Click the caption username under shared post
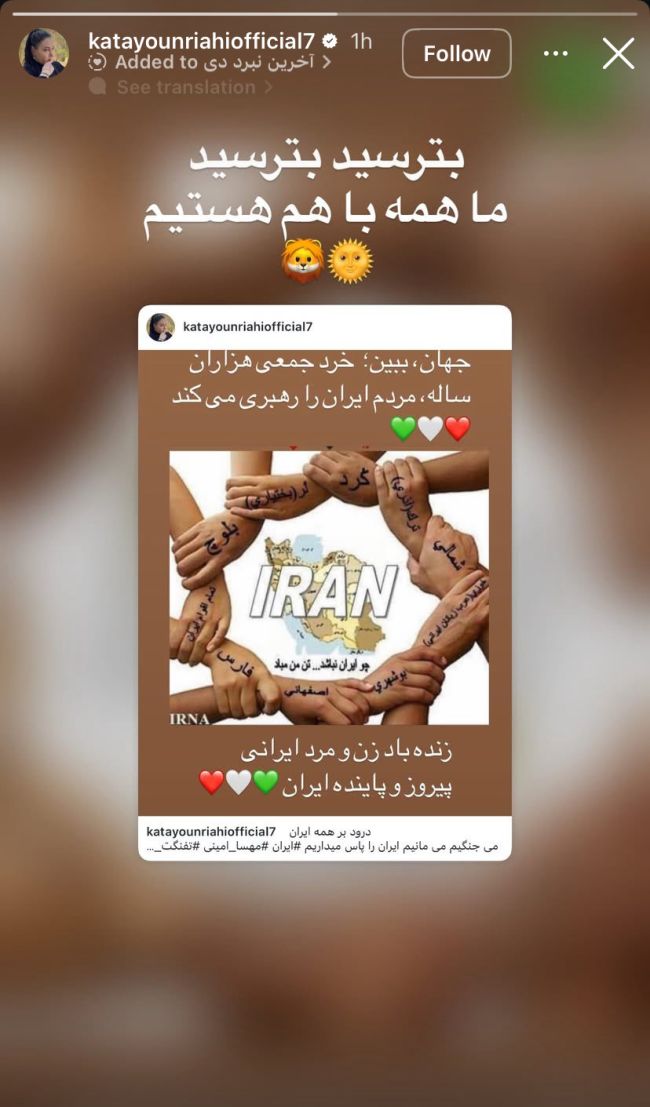This screenshot has width=650, height=1107. point(211,831)
